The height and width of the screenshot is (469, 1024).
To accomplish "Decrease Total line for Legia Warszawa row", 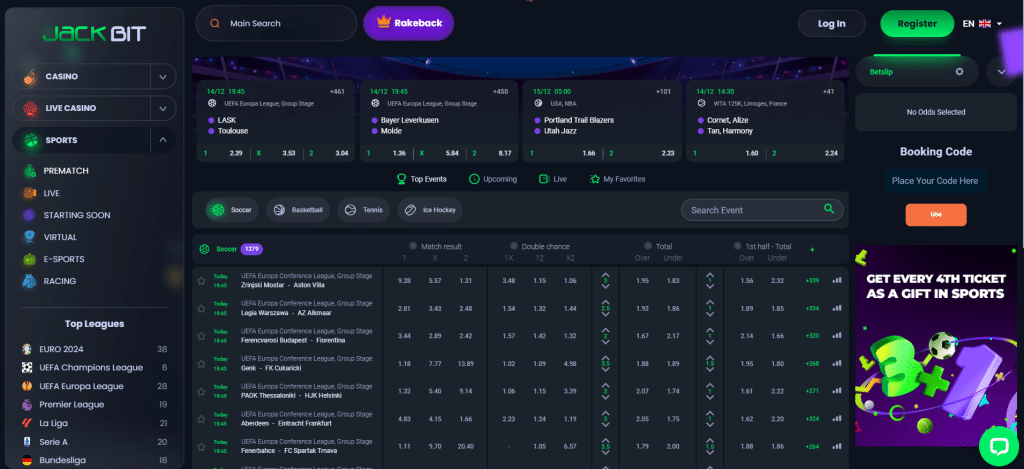I will coord(605,314).
